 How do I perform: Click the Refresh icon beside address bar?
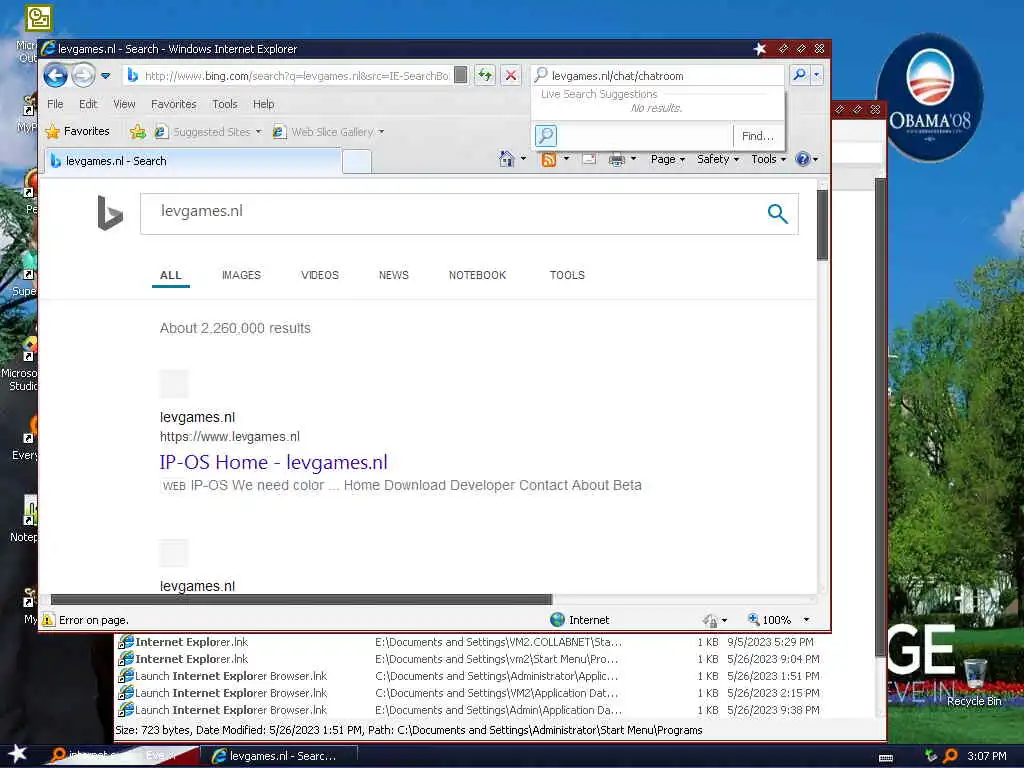tap(485, 75)
